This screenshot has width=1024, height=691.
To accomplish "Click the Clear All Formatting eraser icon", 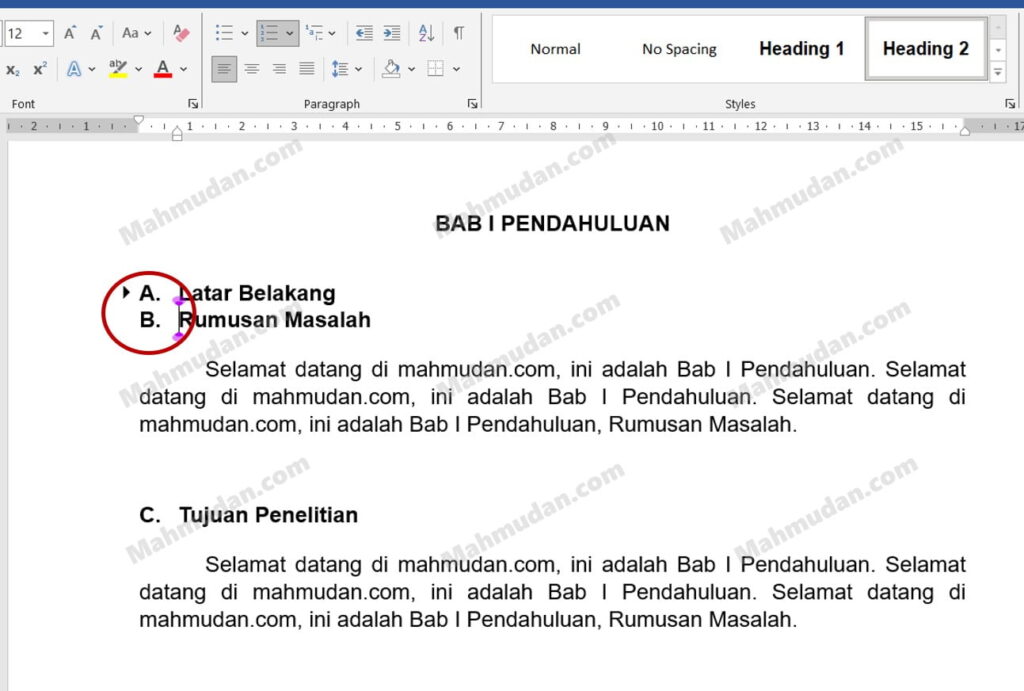I will [180, 33].
